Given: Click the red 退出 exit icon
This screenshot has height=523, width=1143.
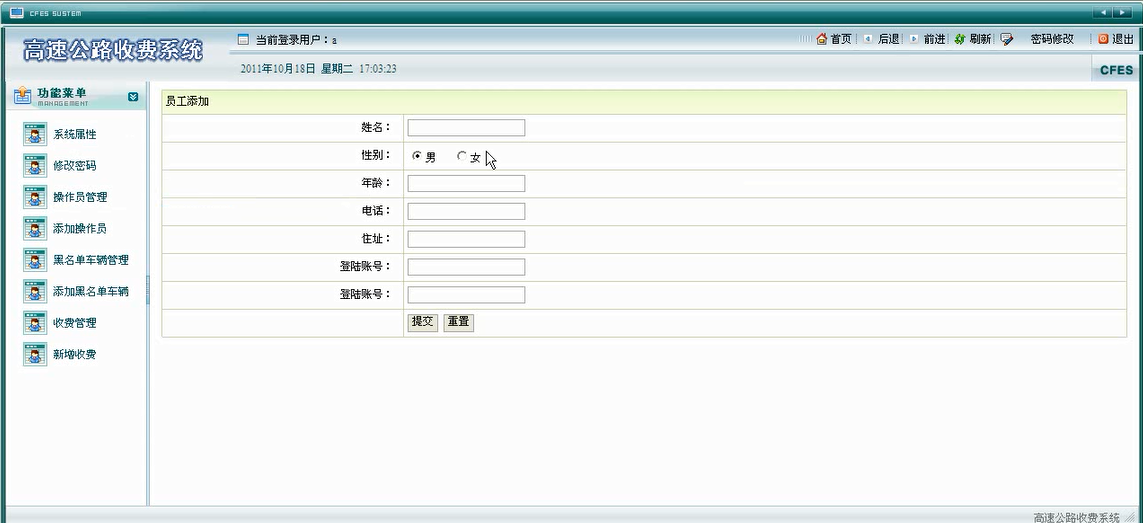Looking at the screenshot, I should pos(1104,39).
